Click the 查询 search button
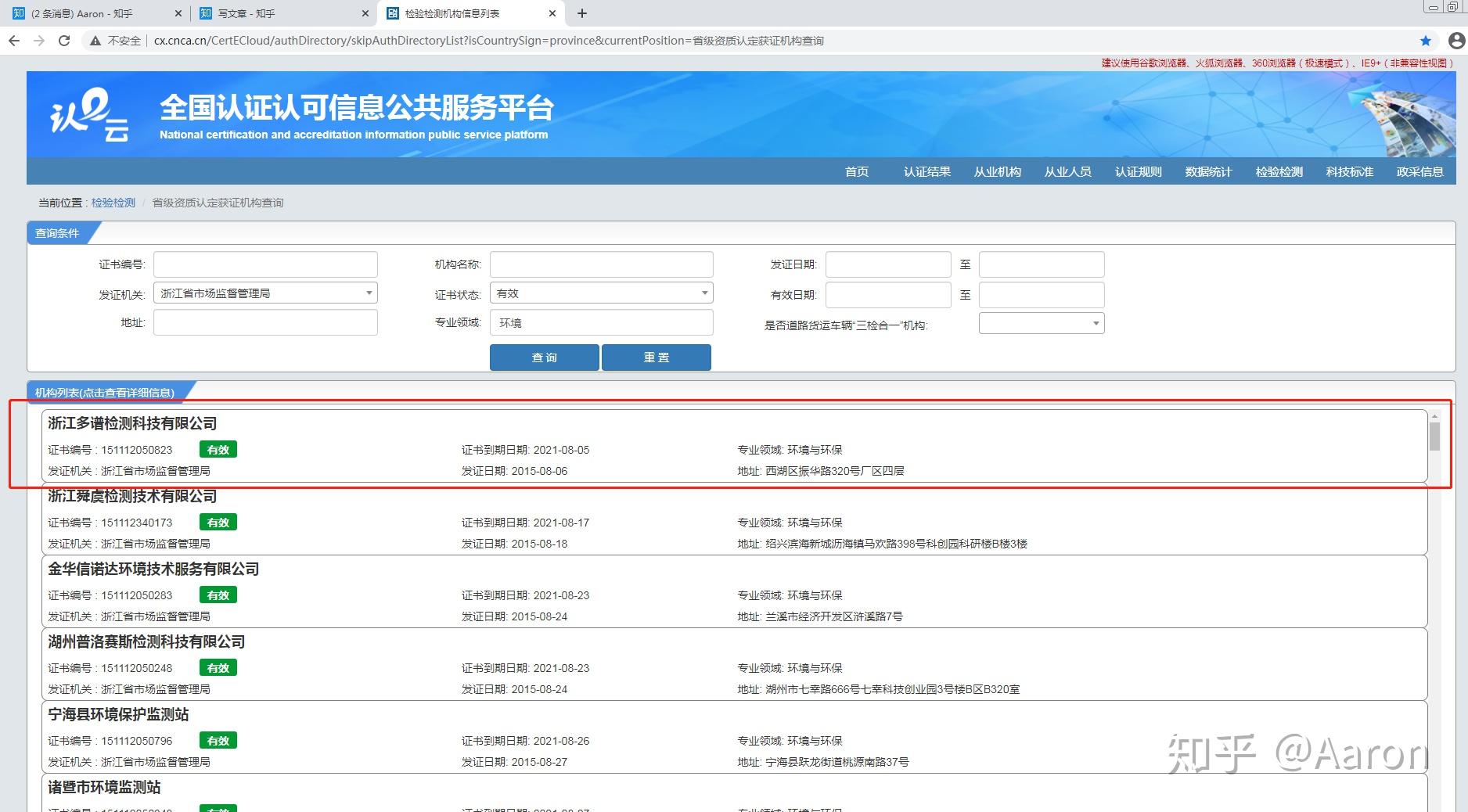 [x=544, y=357]
